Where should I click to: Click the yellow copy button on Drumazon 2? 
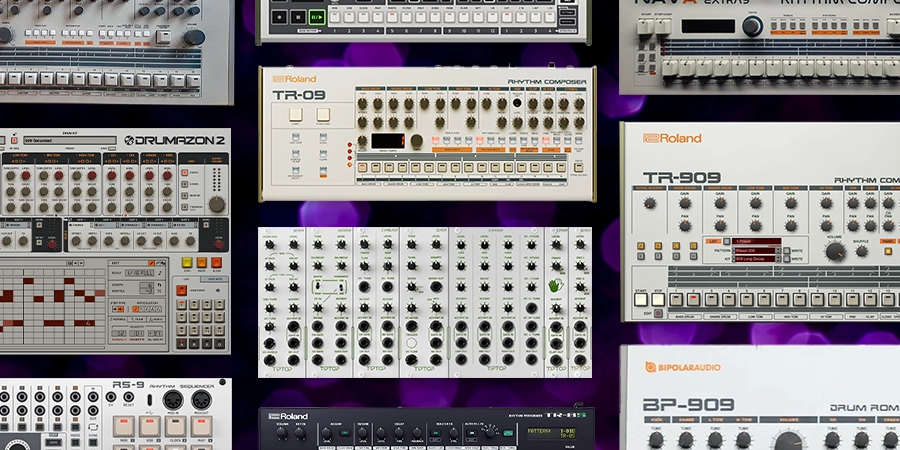(187, 263)
